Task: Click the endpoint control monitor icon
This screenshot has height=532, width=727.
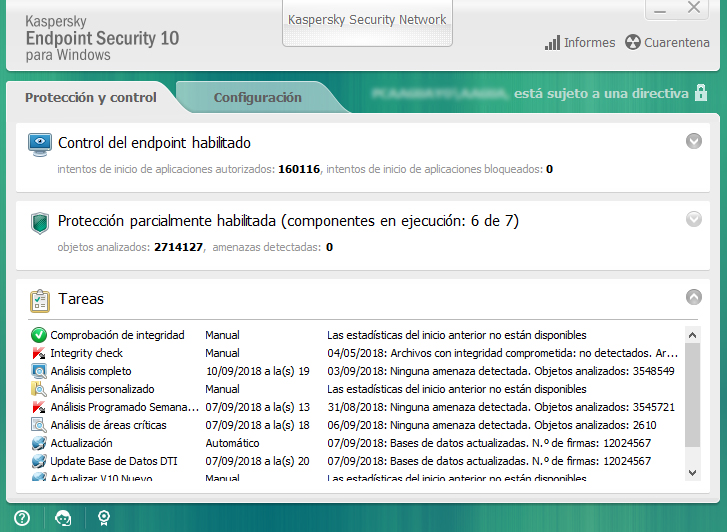Action: click(40, 144)
